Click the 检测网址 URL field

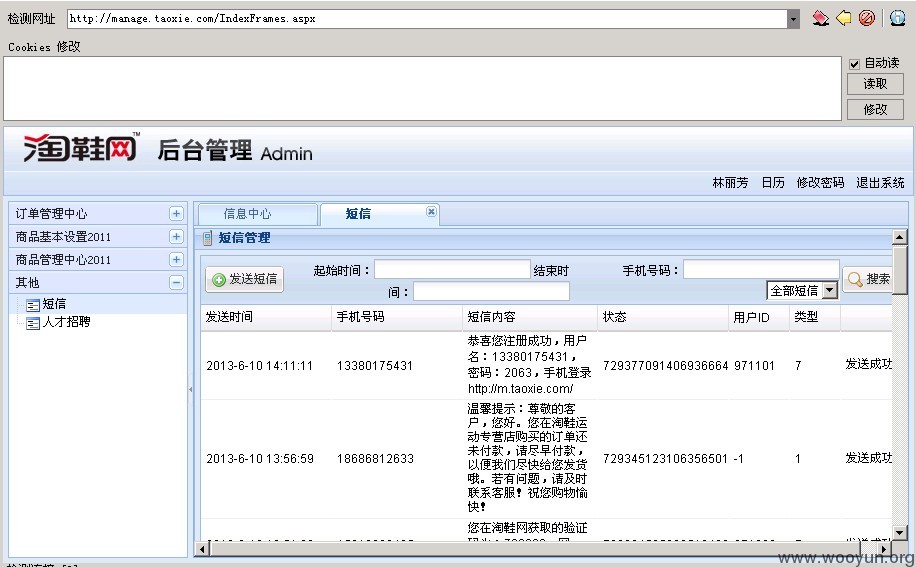click(x=428, y=19)
